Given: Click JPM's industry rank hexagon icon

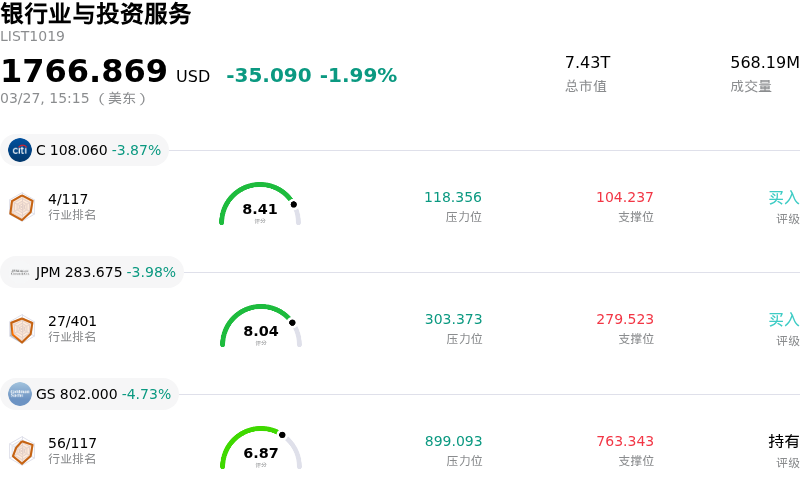Looking at the screenshot, I should point(22,329).
